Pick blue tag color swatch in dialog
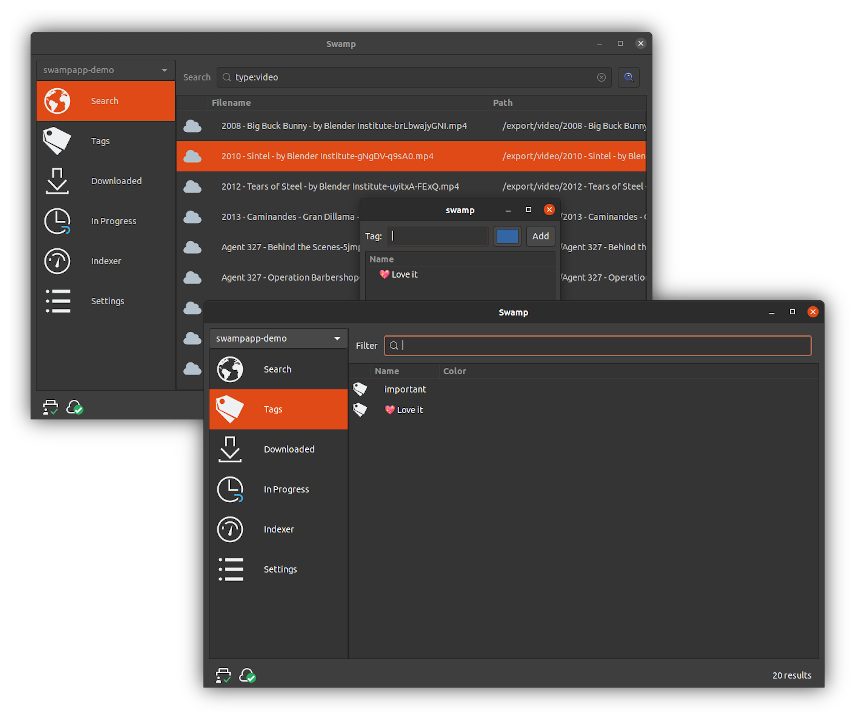Viewport: 860px width, 723px height. (x=507, y=236)
